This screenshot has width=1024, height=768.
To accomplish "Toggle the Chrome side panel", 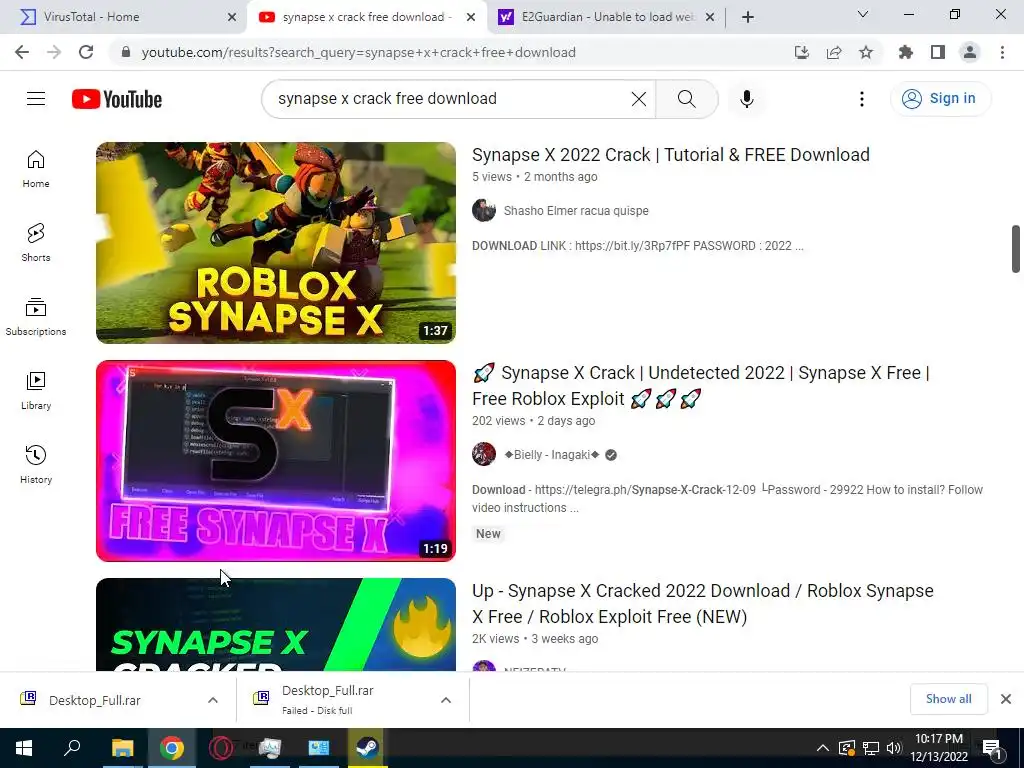I will point(938,52).
